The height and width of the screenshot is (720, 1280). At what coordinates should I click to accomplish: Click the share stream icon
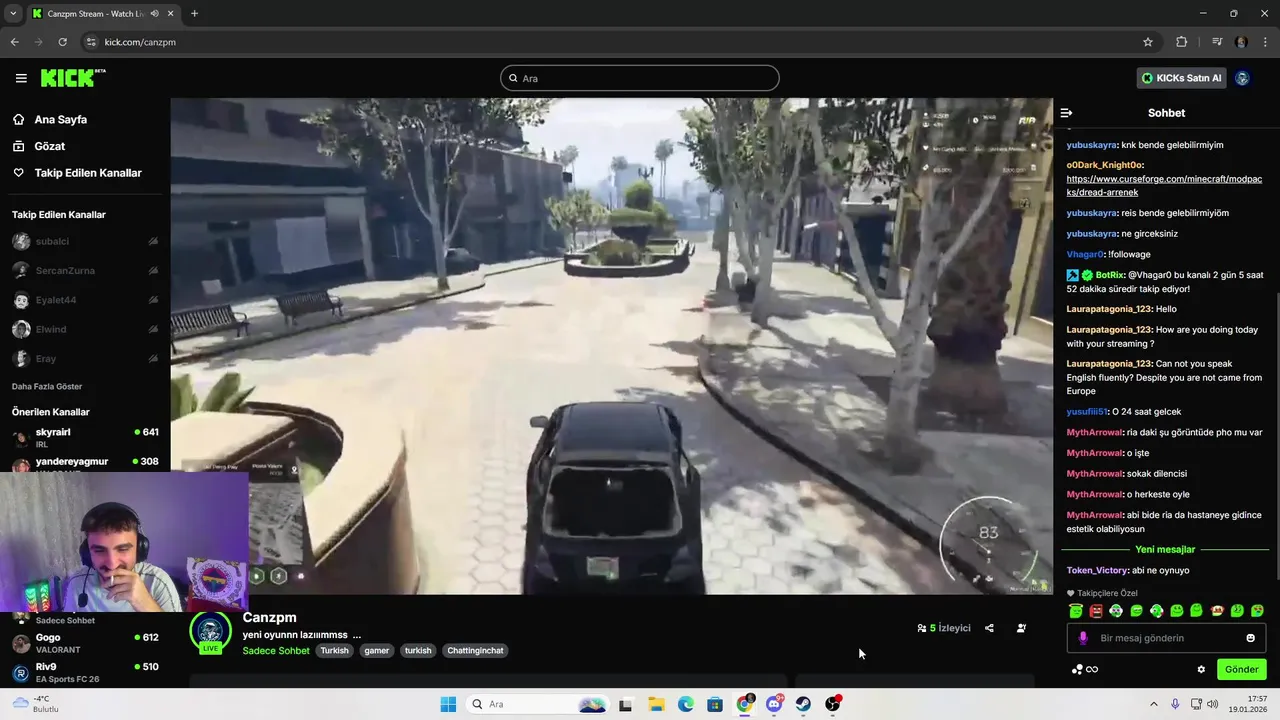pyautogui.click(x=989, y=628)
